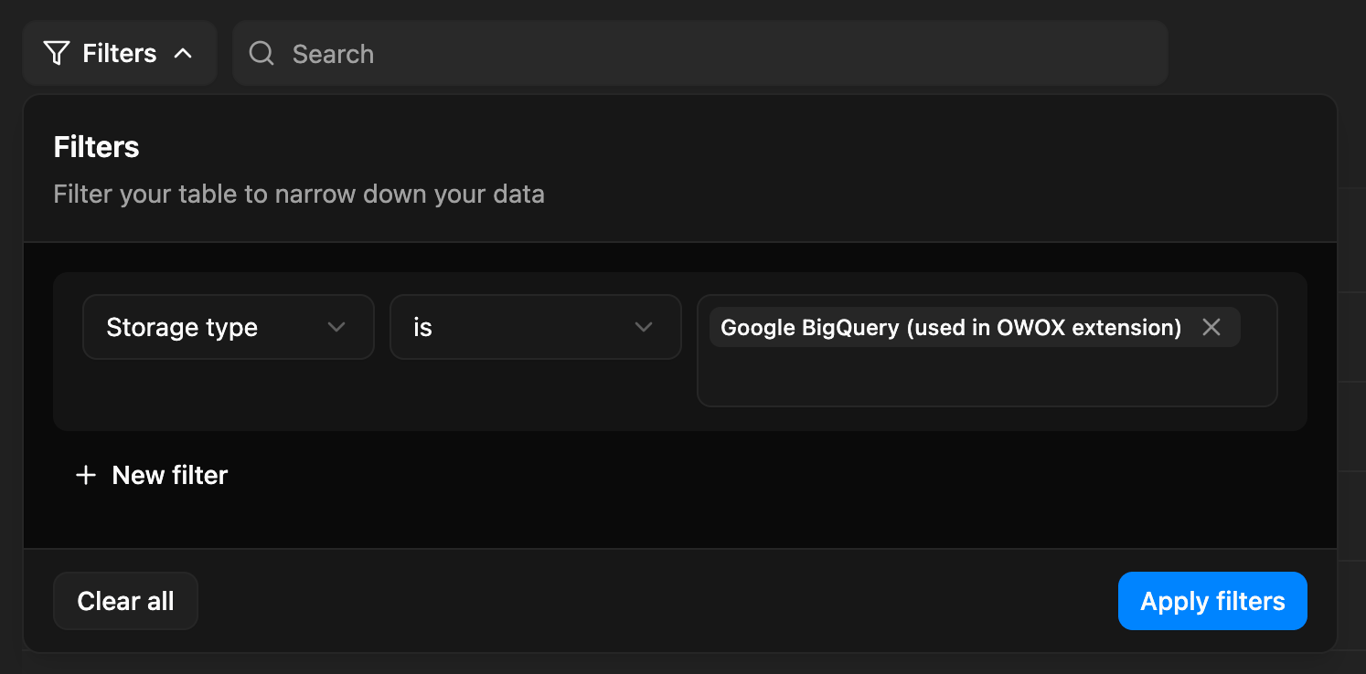The image size is (1366, 674).
Task: Clear all active filters
Action: pos(125,600)
